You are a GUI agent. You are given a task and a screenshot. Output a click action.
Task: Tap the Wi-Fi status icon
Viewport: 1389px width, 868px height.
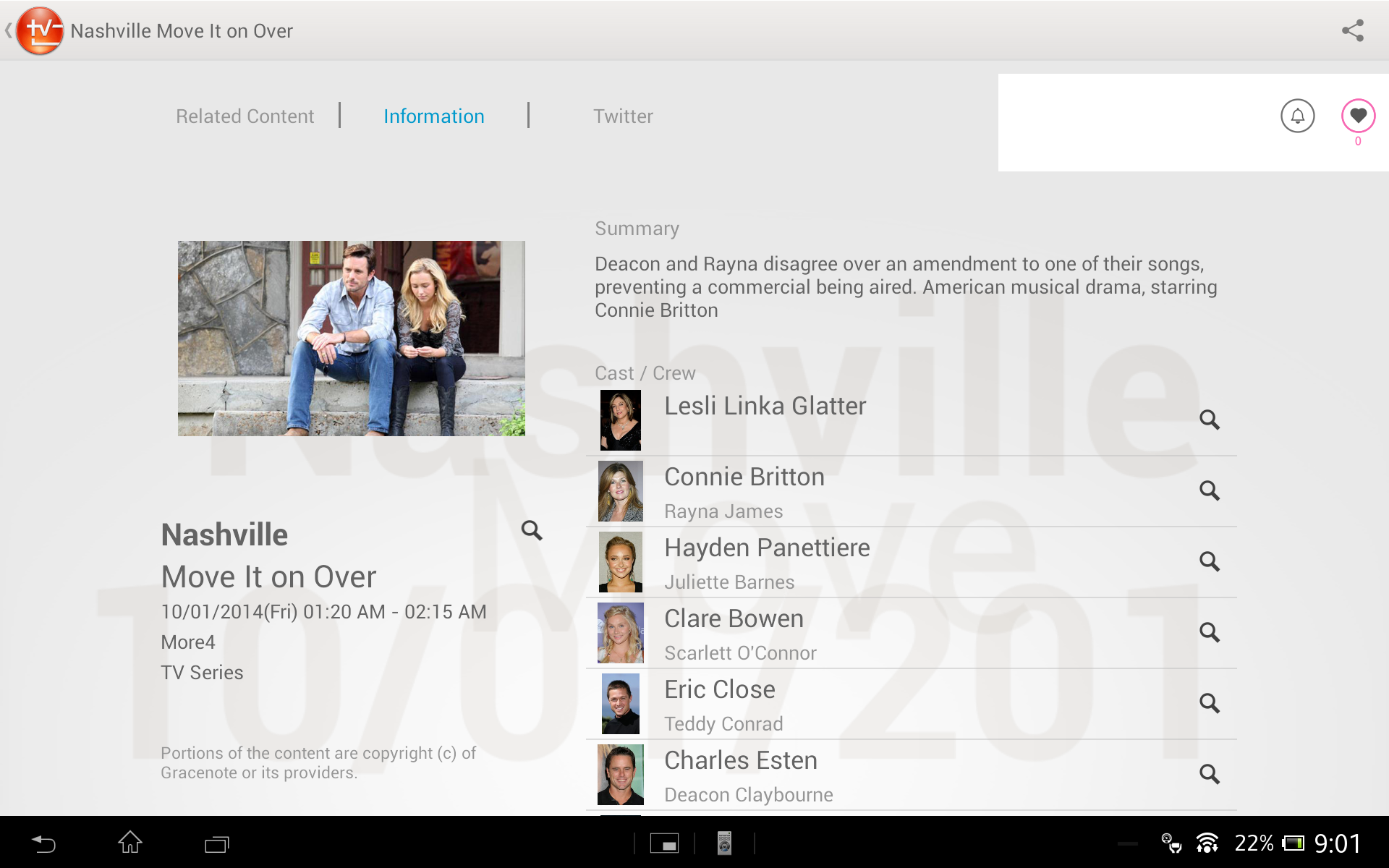1207,843
